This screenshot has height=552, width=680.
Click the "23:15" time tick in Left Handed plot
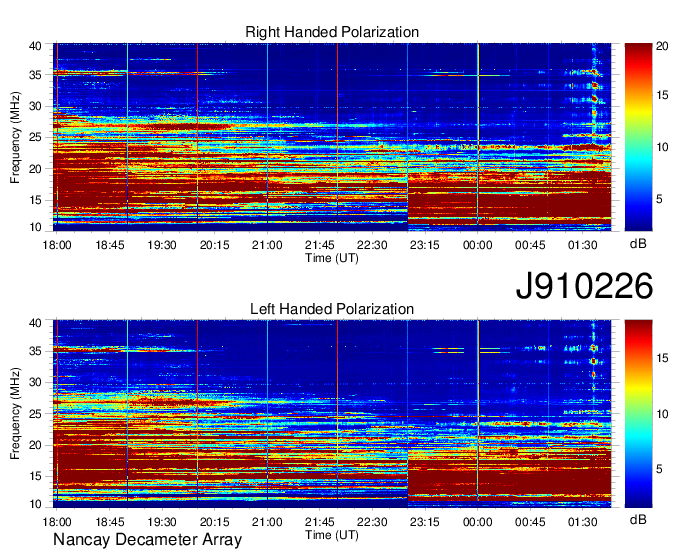point(425,522)
